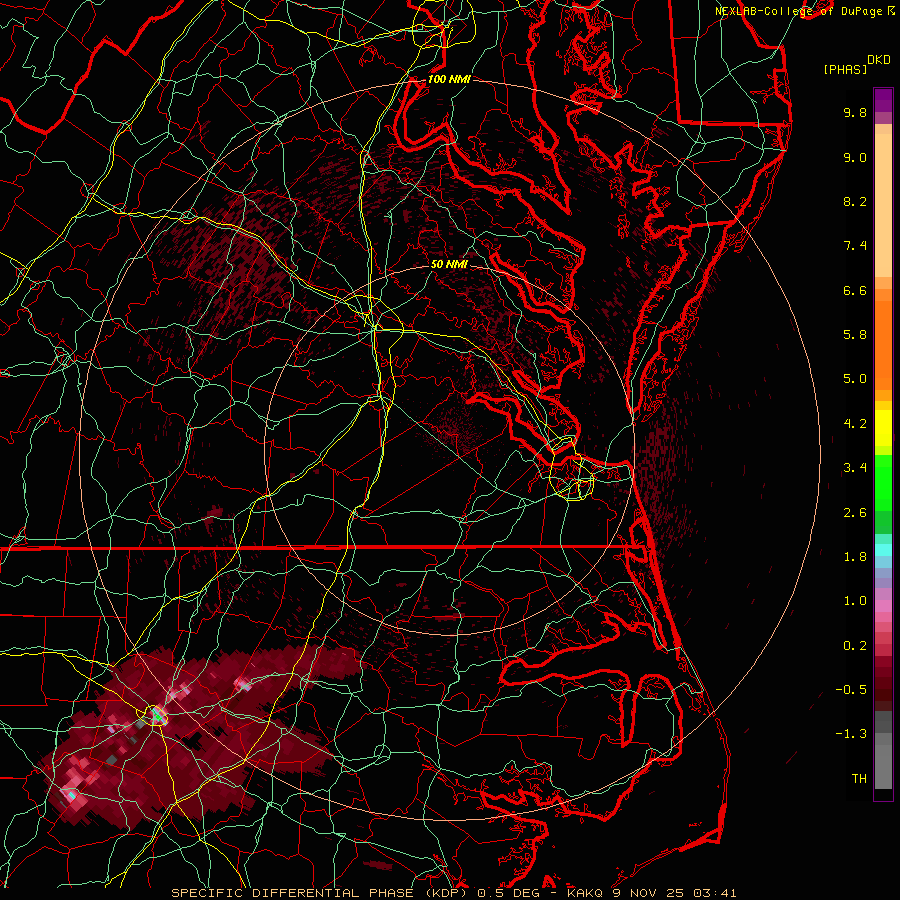Image resolution: width=900 pixels, height=900 pixels.
Task: Click the bright green segment of the color bar
Action: pyautogui.click(x=883, y=482)
